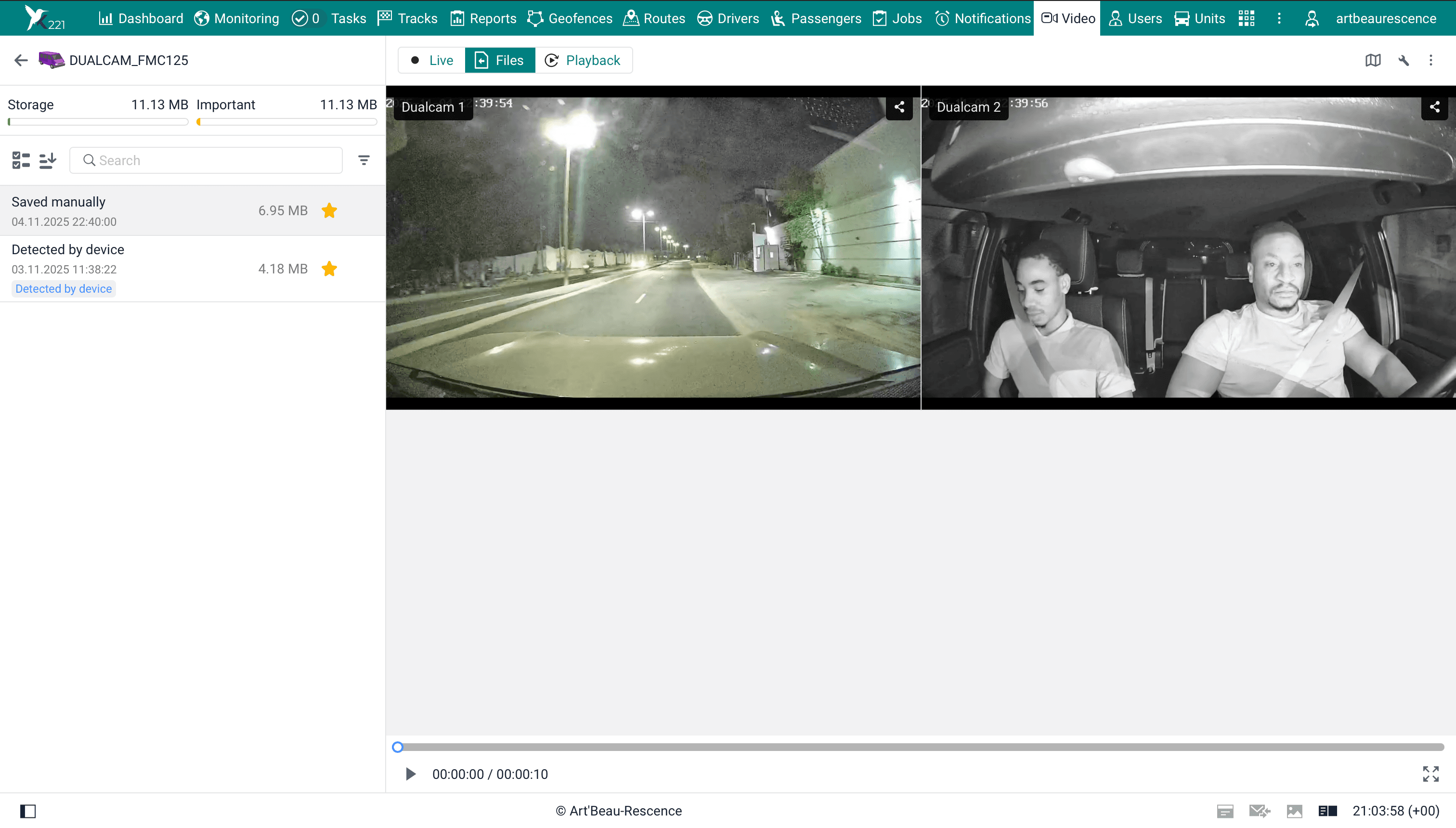This screenshot has width=1456, height=828.
Task: Open the artbeaurescence user account
Action: 1386,18
